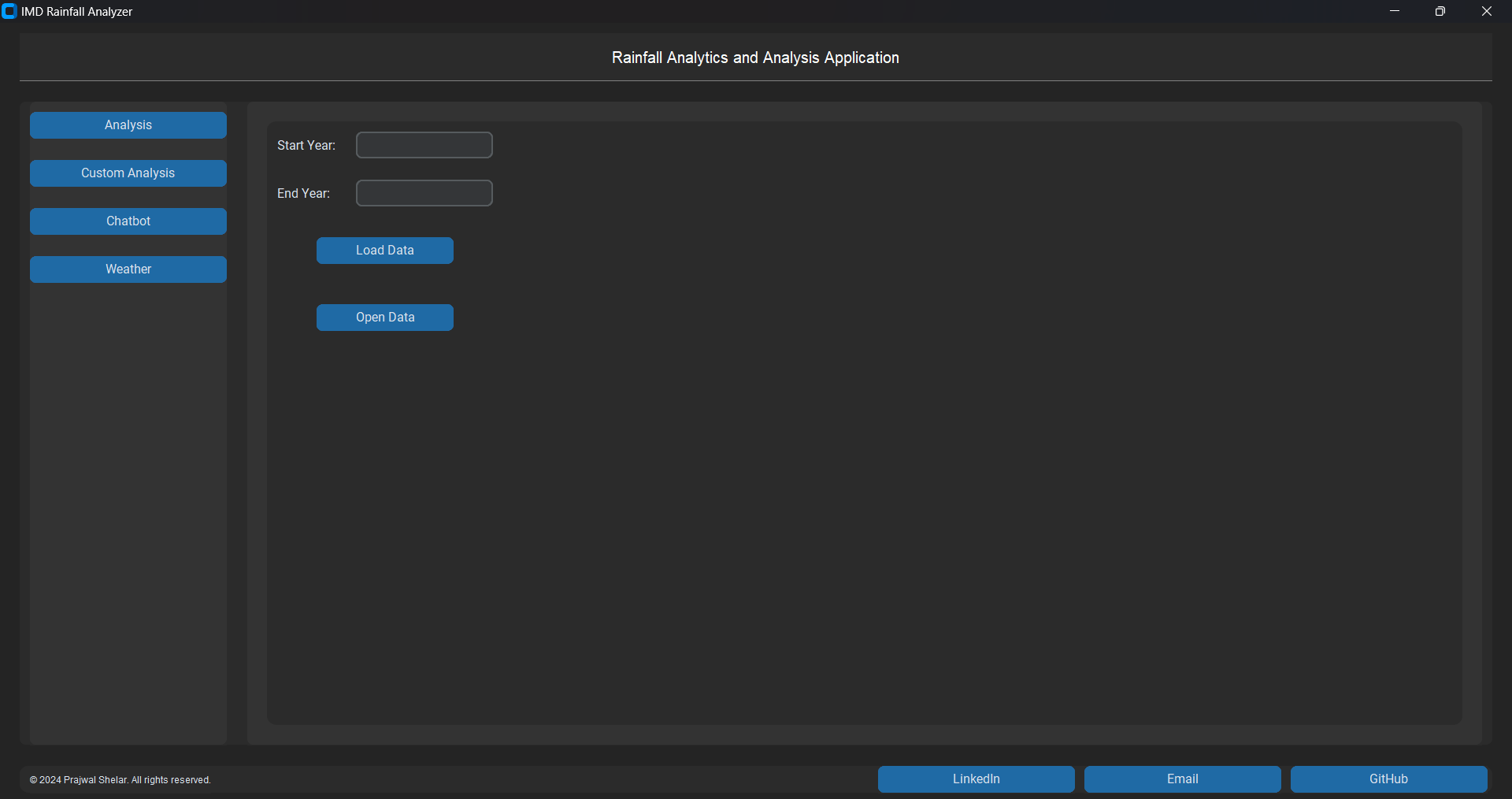The image size is (1512, 799).
Task: Click the IMD Rainfall Analyzer app icon
Action: [x=9, y=11]
